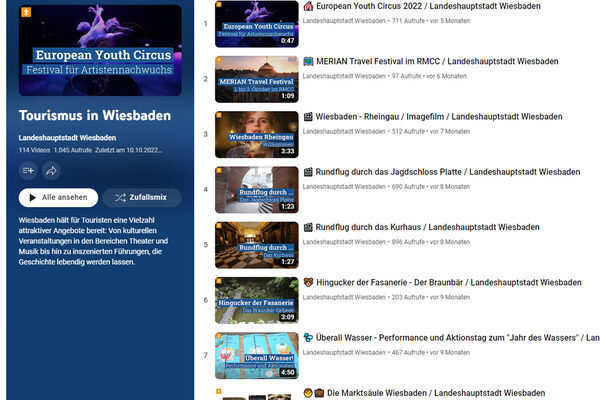
Task: Click the clapperboard emoji before Wiesbaden - Rheingau
Action: pyautogui.click(x=308, y=117)
